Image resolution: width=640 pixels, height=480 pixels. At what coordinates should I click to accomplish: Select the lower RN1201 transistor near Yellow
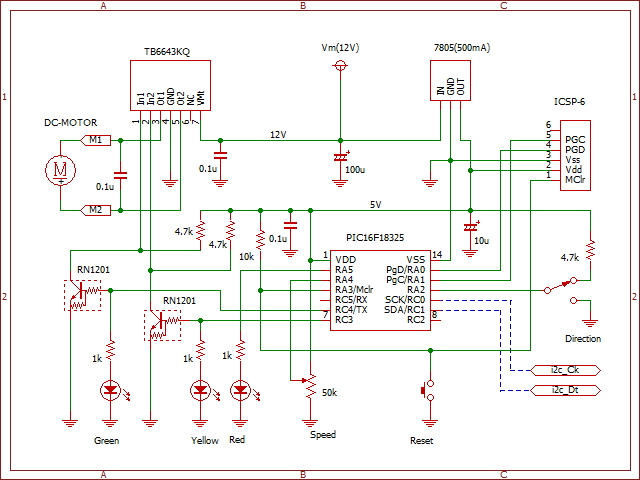point(162,325)
